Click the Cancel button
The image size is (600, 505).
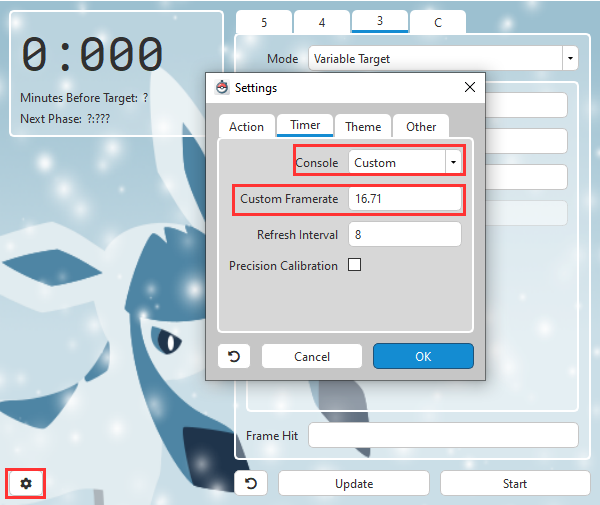click(311, 356)
